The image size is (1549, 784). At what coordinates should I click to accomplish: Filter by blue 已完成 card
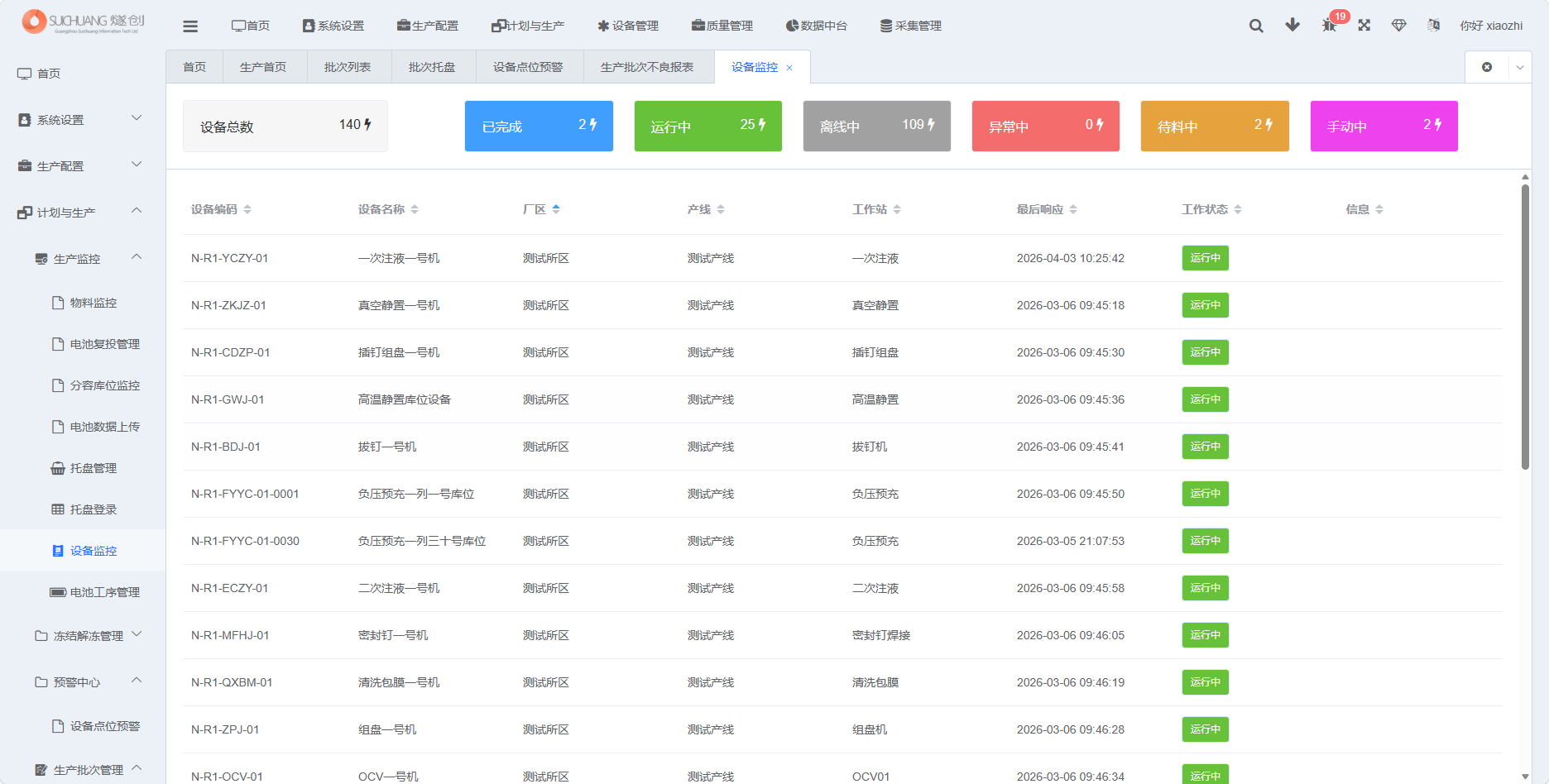click(x=539, y=126)
